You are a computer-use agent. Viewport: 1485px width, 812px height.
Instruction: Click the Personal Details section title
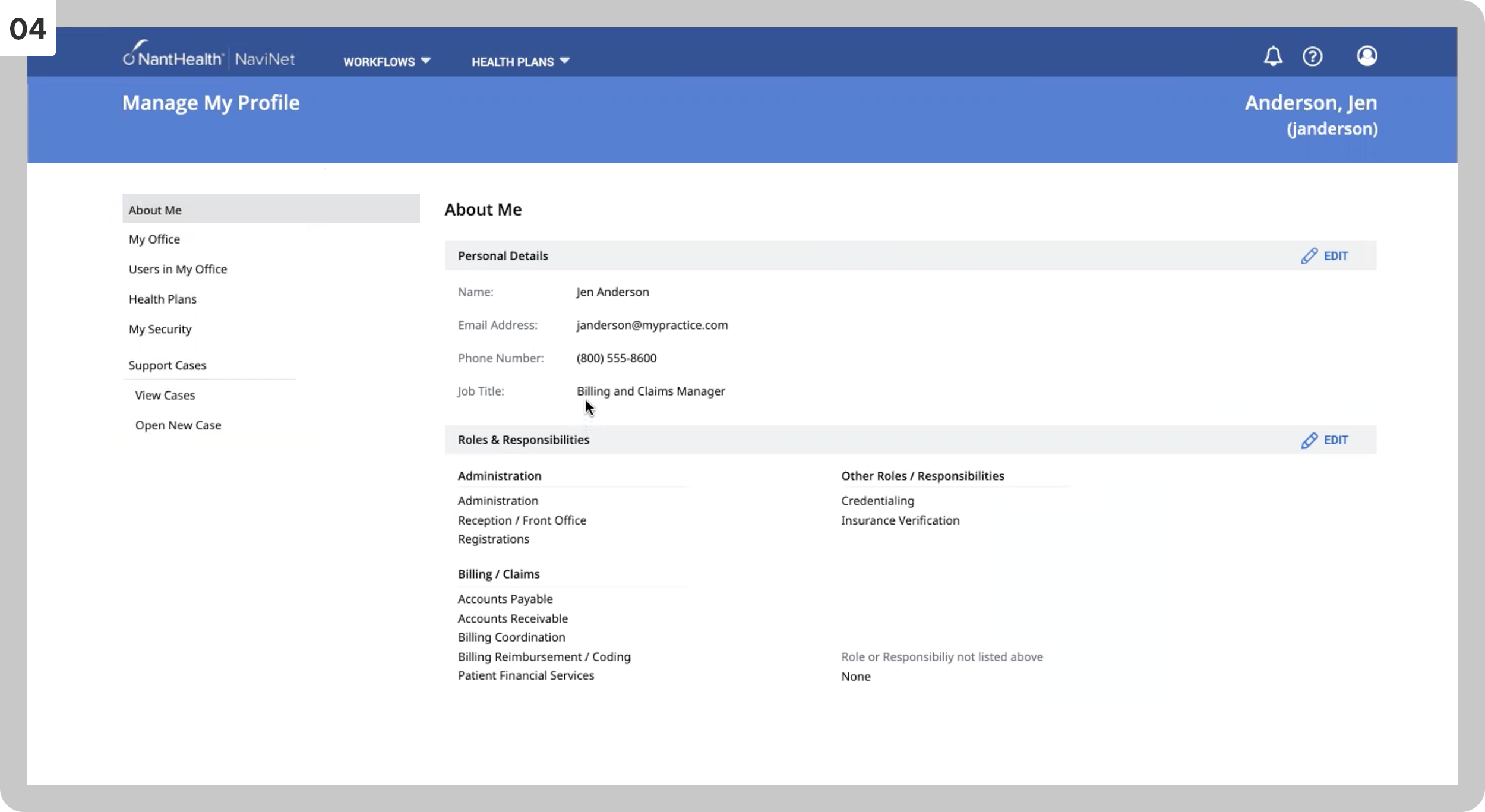(503, 256)
